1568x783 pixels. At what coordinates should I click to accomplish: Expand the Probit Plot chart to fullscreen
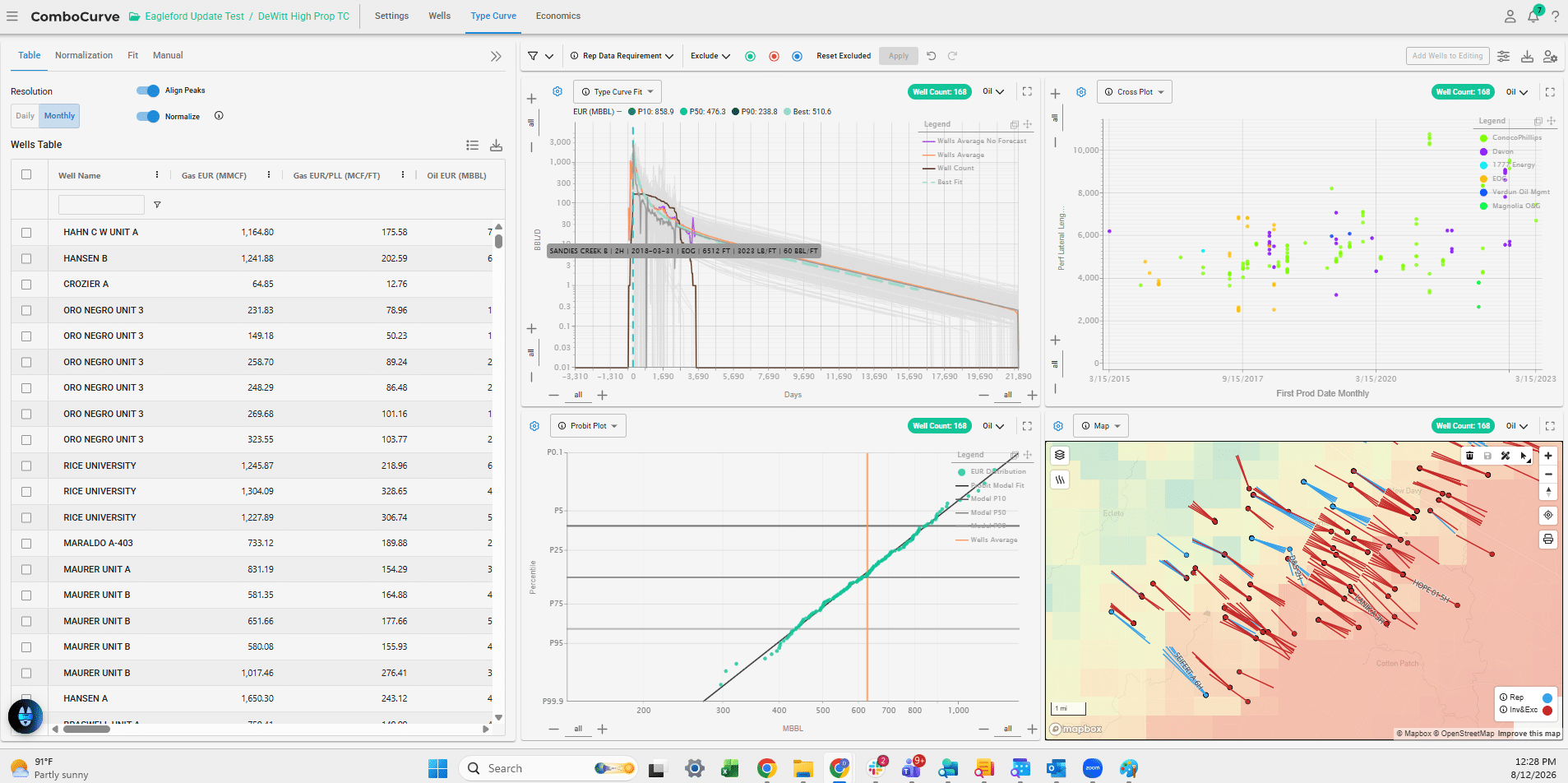(1027, 426)
